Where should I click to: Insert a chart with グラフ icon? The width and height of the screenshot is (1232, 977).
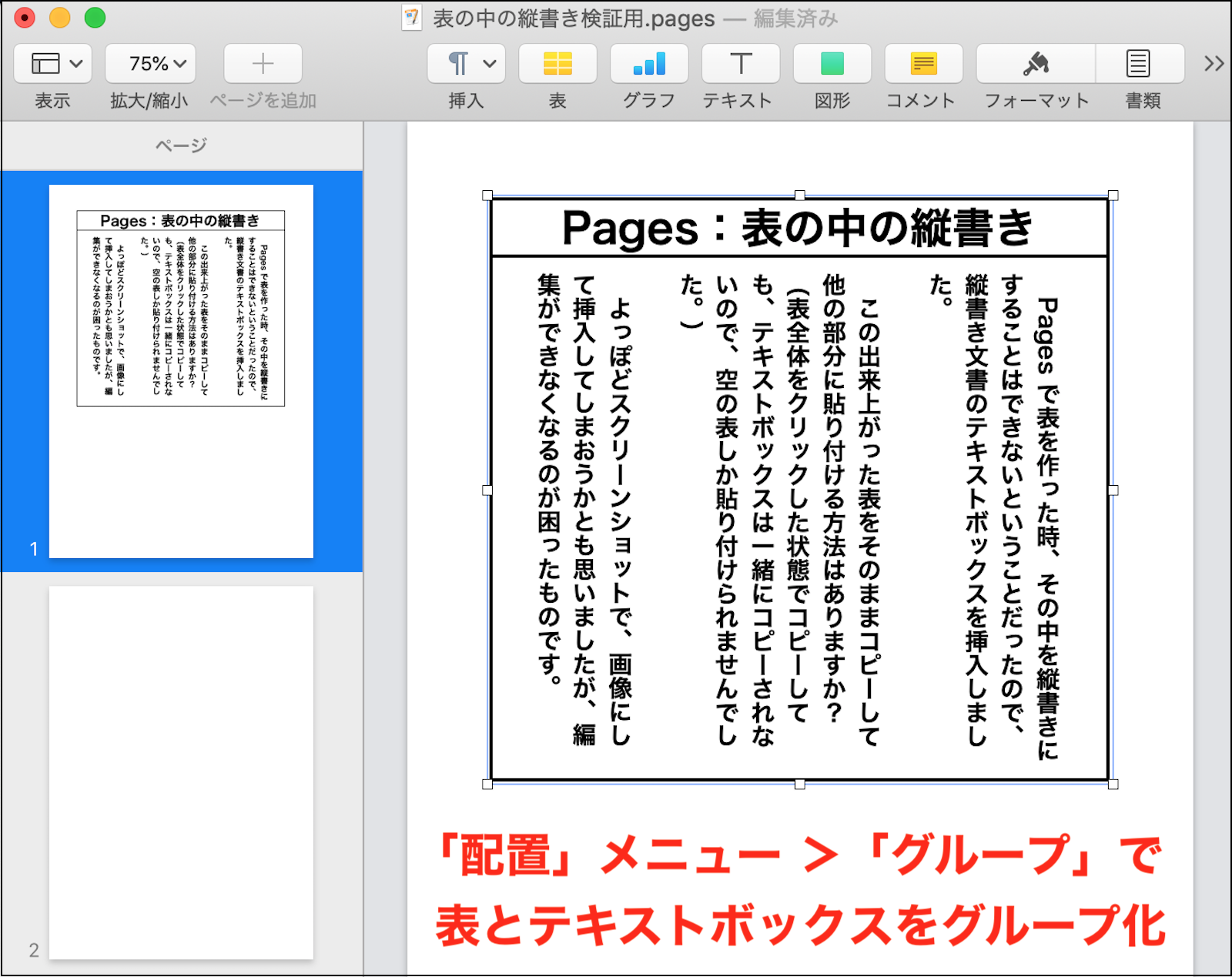coord(649,63)
